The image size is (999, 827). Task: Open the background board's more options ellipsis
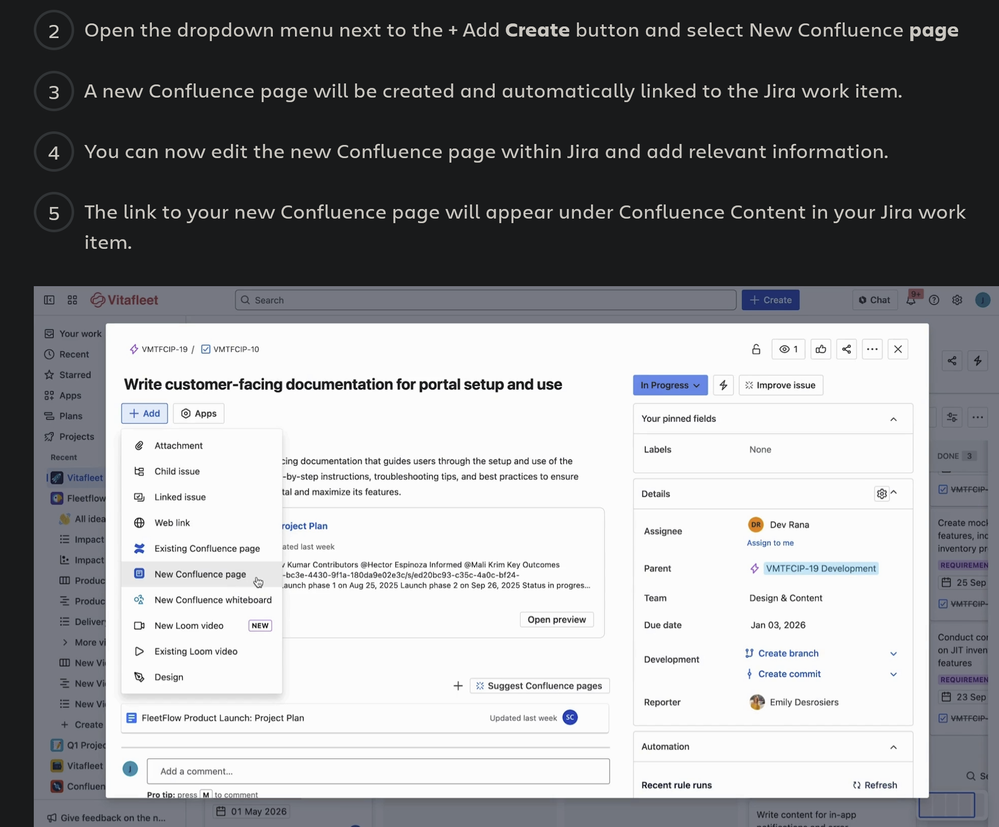point(978,417)
